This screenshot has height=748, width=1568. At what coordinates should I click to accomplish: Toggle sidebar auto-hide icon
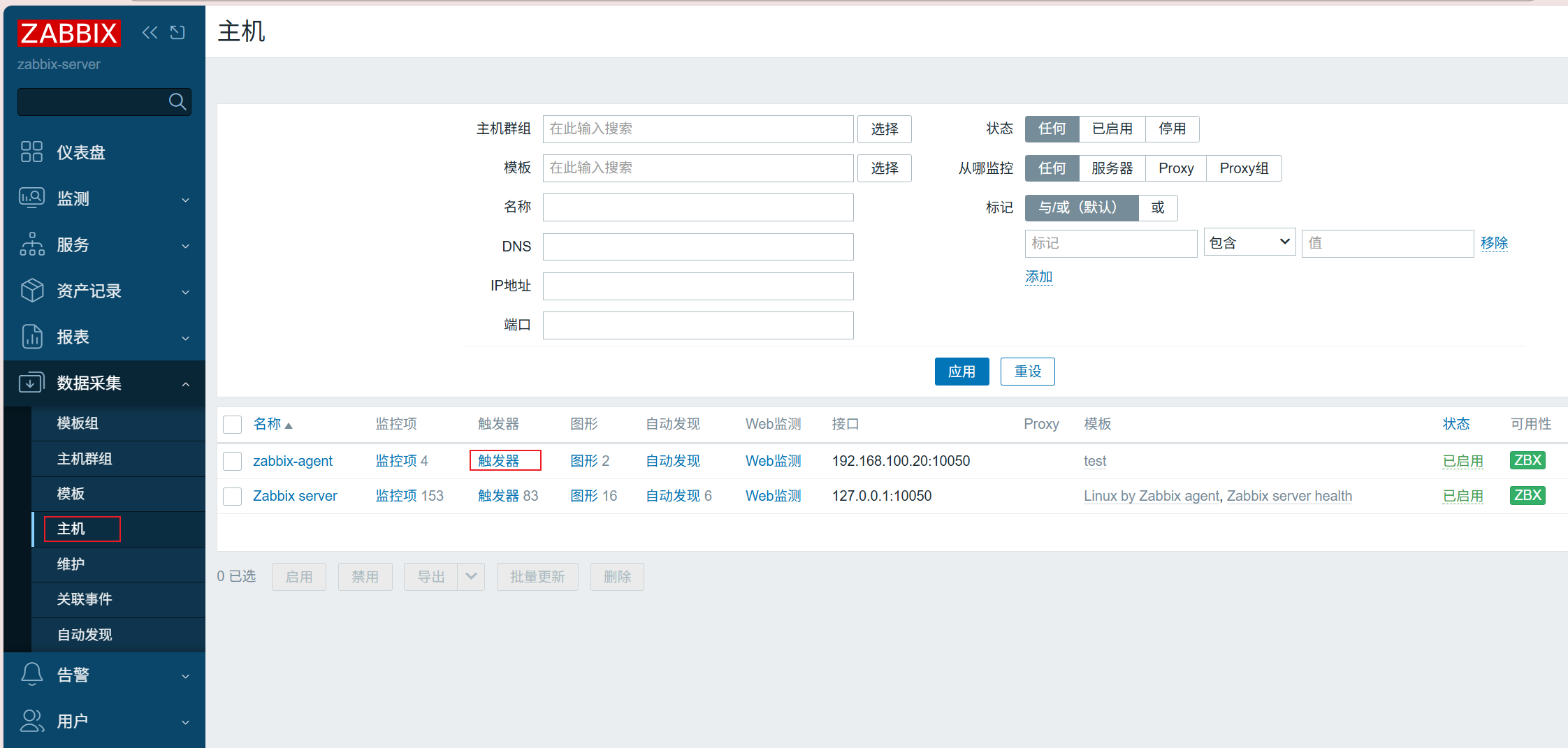(177, 32)
